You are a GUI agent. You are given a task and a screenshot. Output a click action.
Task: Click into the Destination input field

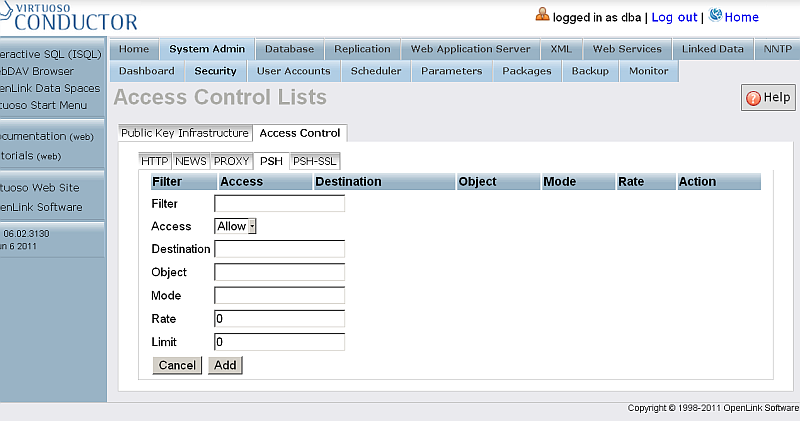point(279,249)
